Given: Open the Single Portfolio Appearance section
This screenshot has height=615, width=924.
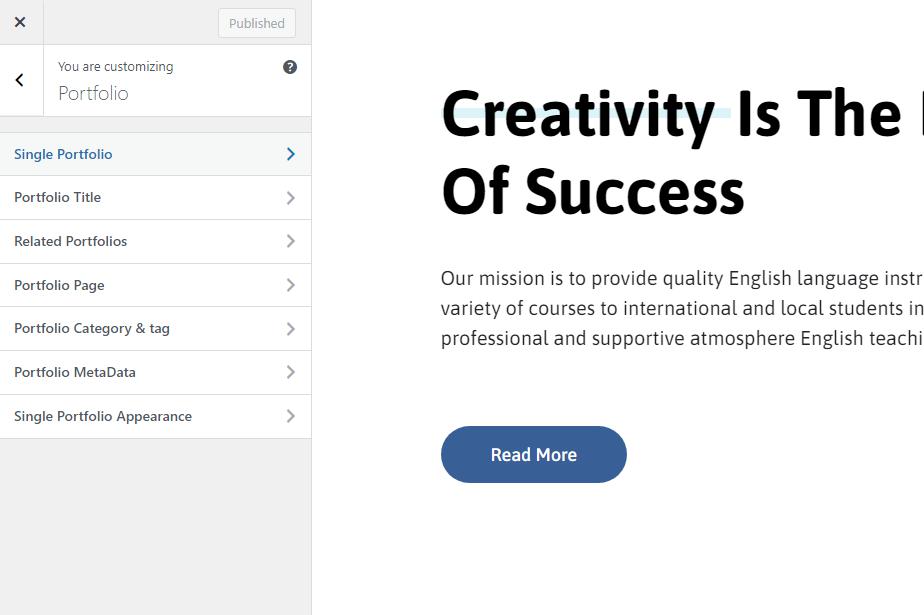Looking at the screenshot, I should (156, 416).
